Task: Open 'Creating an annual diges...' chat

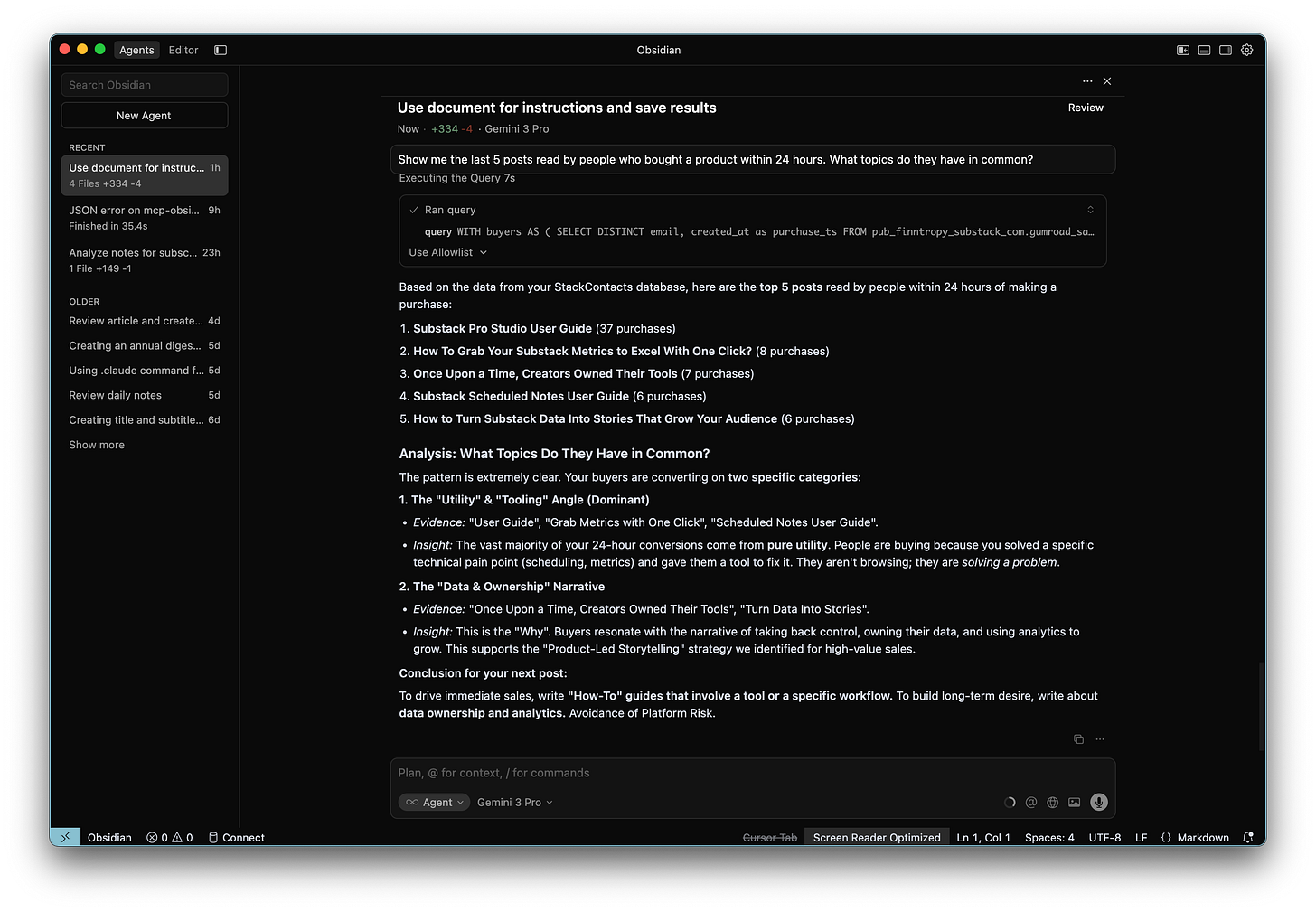Action: point(145,346)
